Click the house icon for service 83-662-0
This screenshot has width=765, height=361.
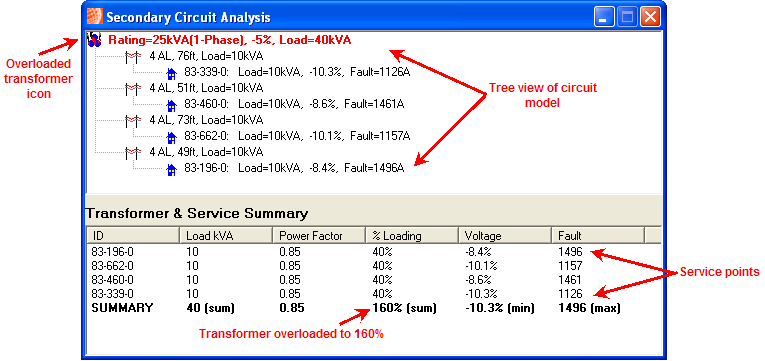click(171, 136)
